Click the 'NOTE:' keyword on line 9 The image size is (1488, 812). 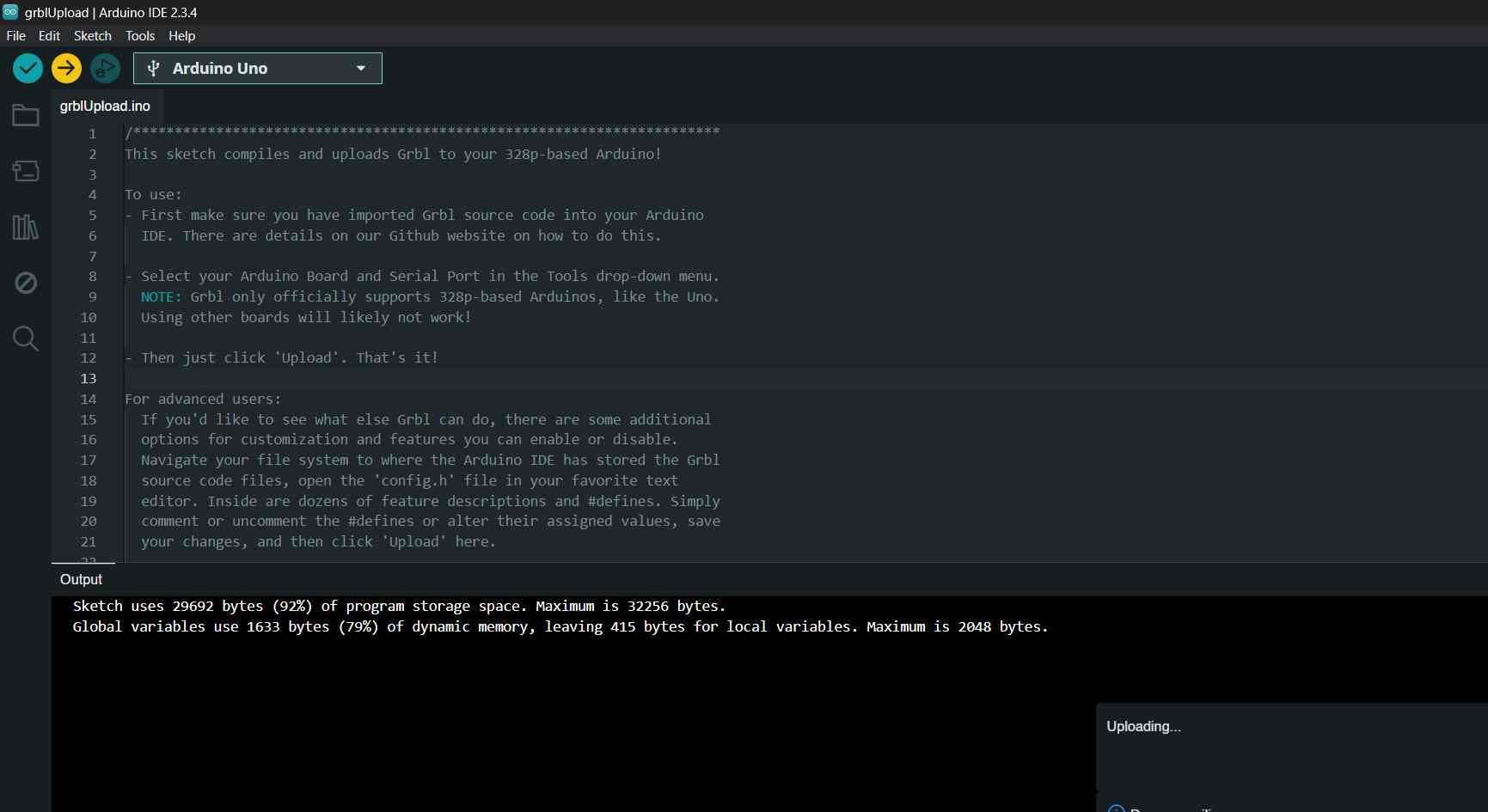coord(161,296)
